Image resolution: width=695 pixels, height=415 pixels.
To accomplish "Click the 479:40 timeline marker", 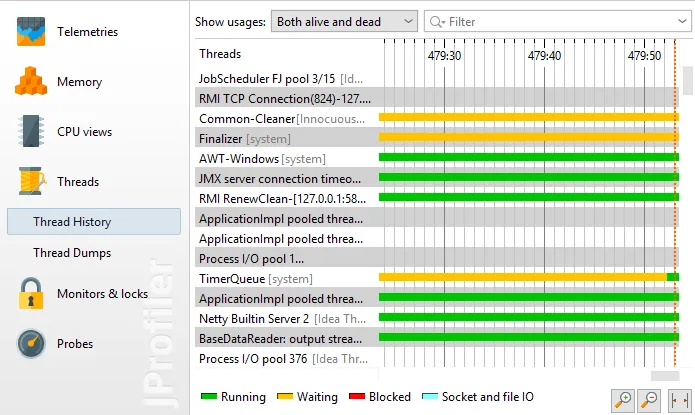I will (544, 56).
